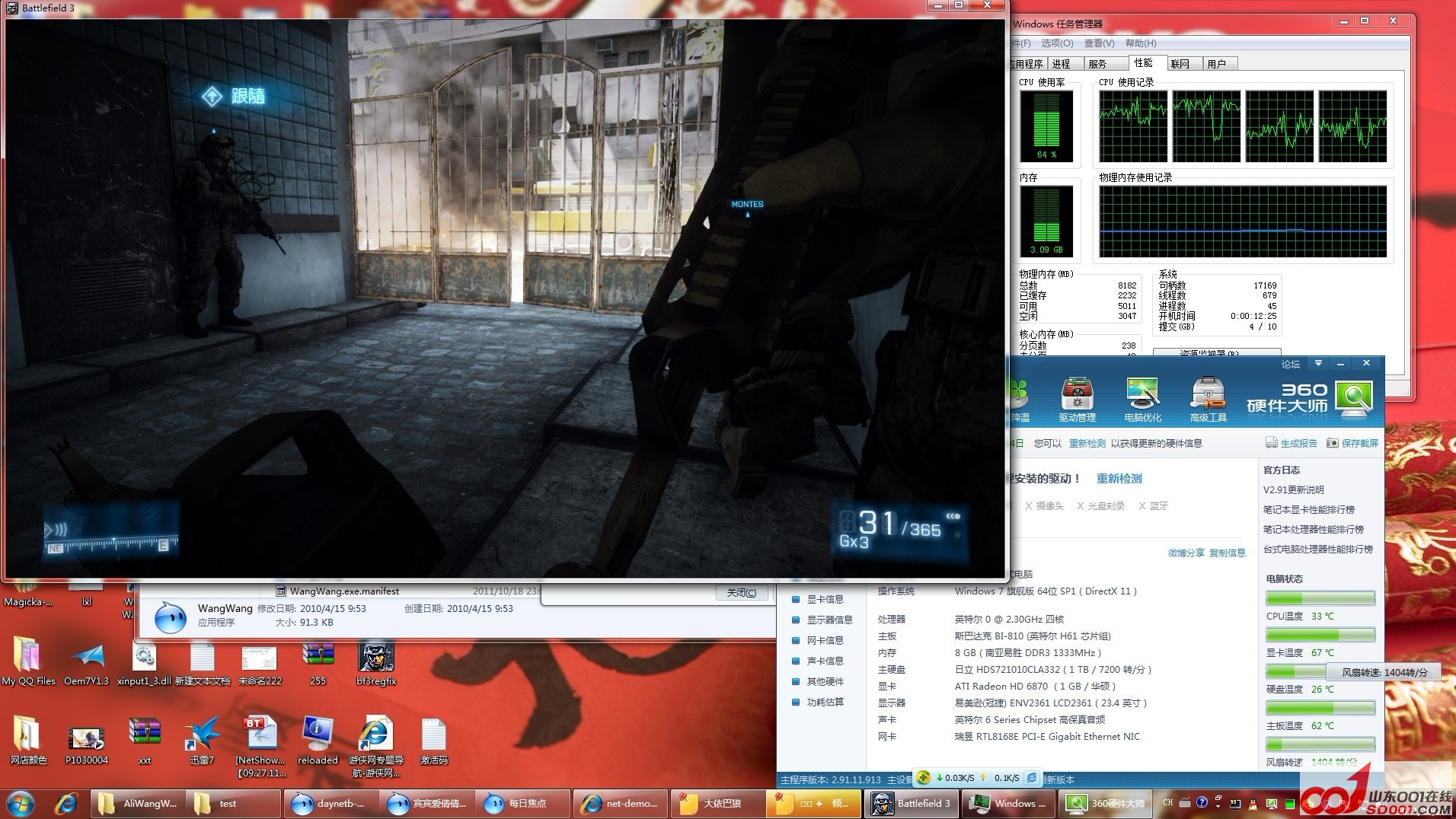This screenshot has width=1456, height=819.
Task: Click the 关闭(C) button
Action: coord(741,592)
